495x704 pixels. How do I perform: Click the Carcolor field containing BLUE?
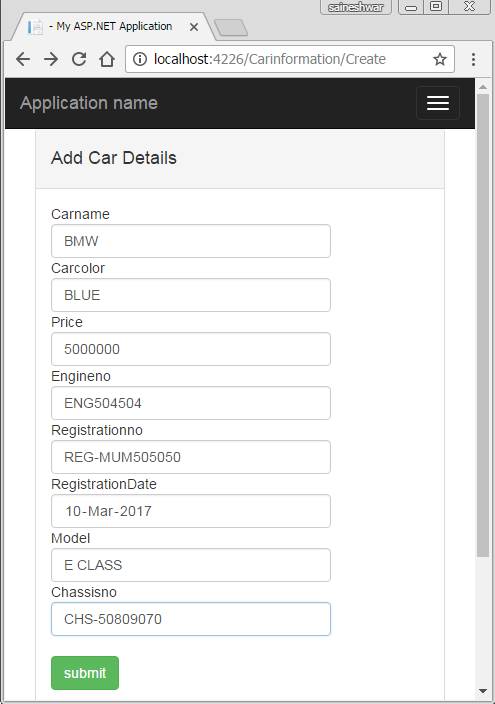(191, 295)
